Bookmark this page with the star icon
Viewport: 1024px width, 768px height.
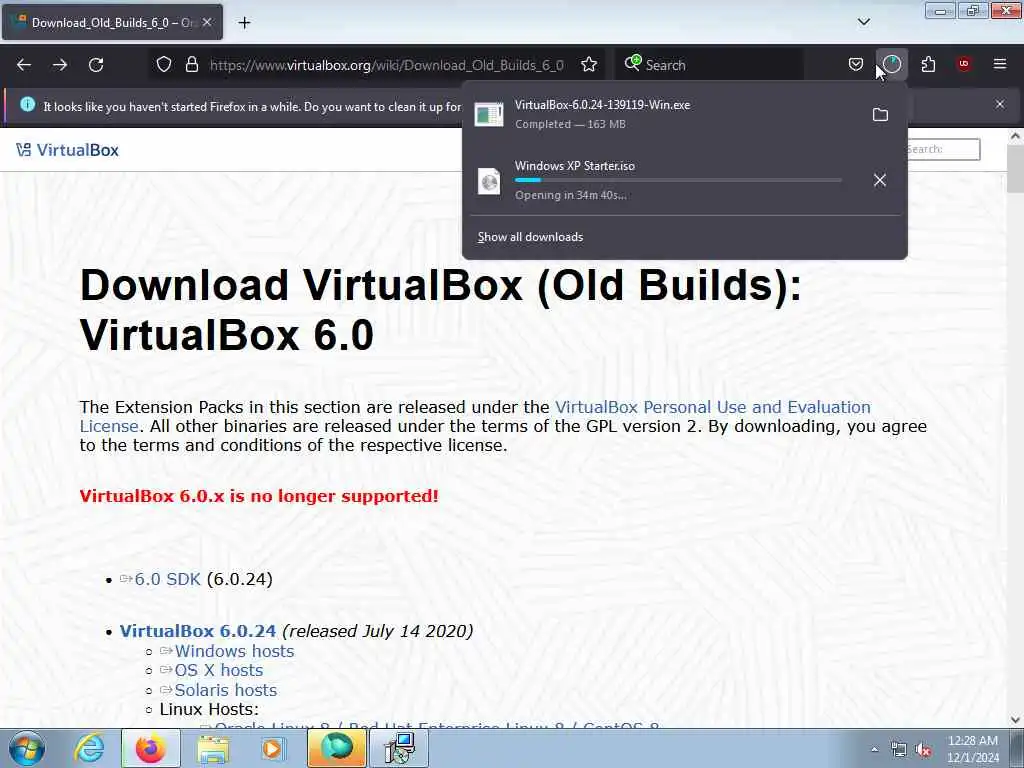589,64
